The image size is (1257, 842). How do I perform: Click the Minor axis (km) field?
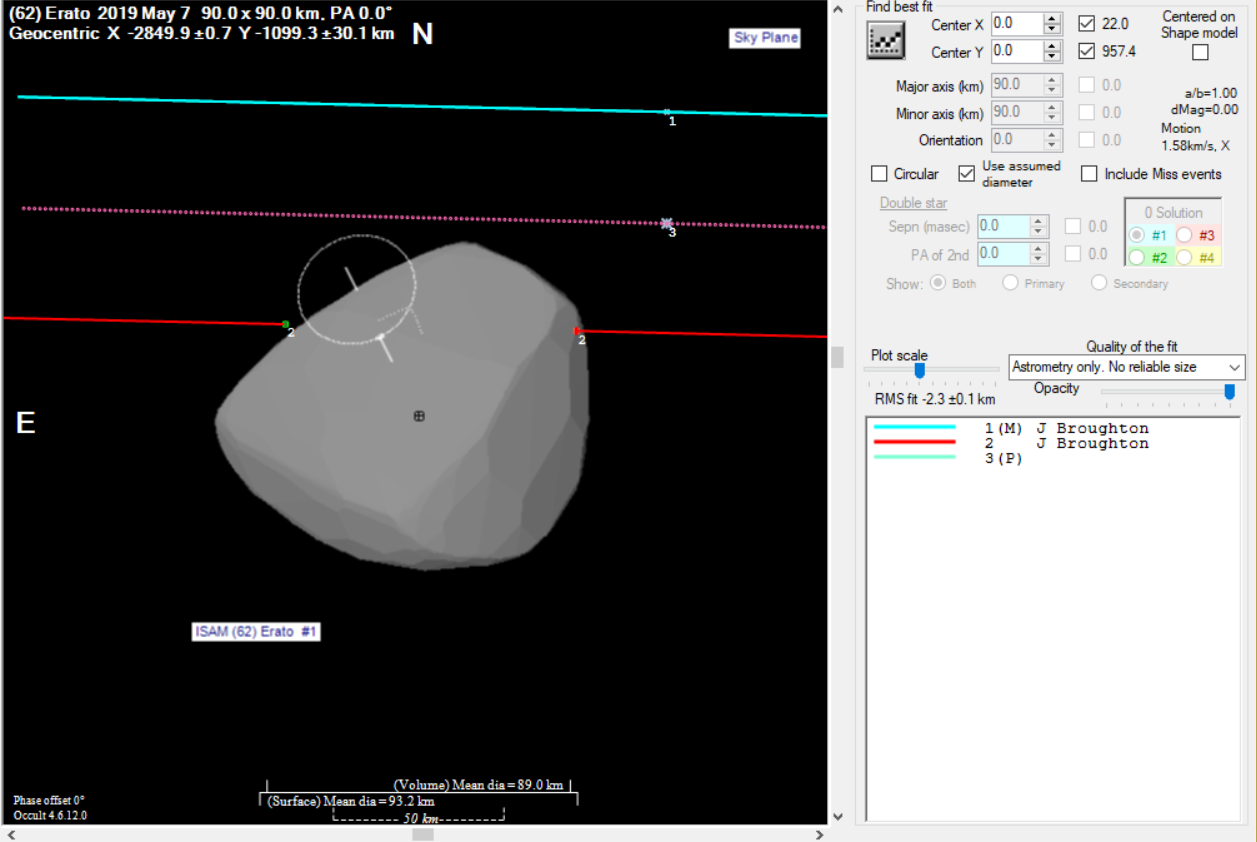tap(1017, 113)
